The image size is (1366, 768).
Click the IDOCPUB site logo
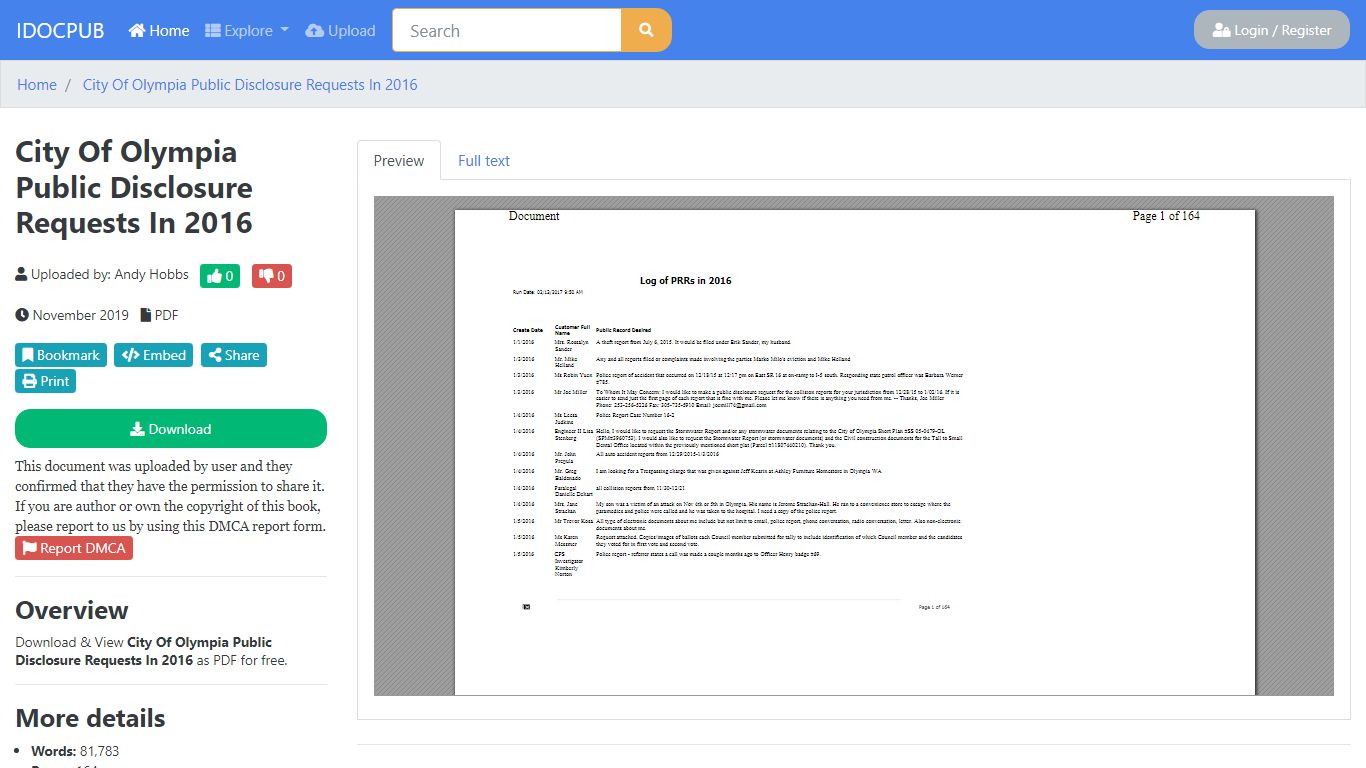60,31
